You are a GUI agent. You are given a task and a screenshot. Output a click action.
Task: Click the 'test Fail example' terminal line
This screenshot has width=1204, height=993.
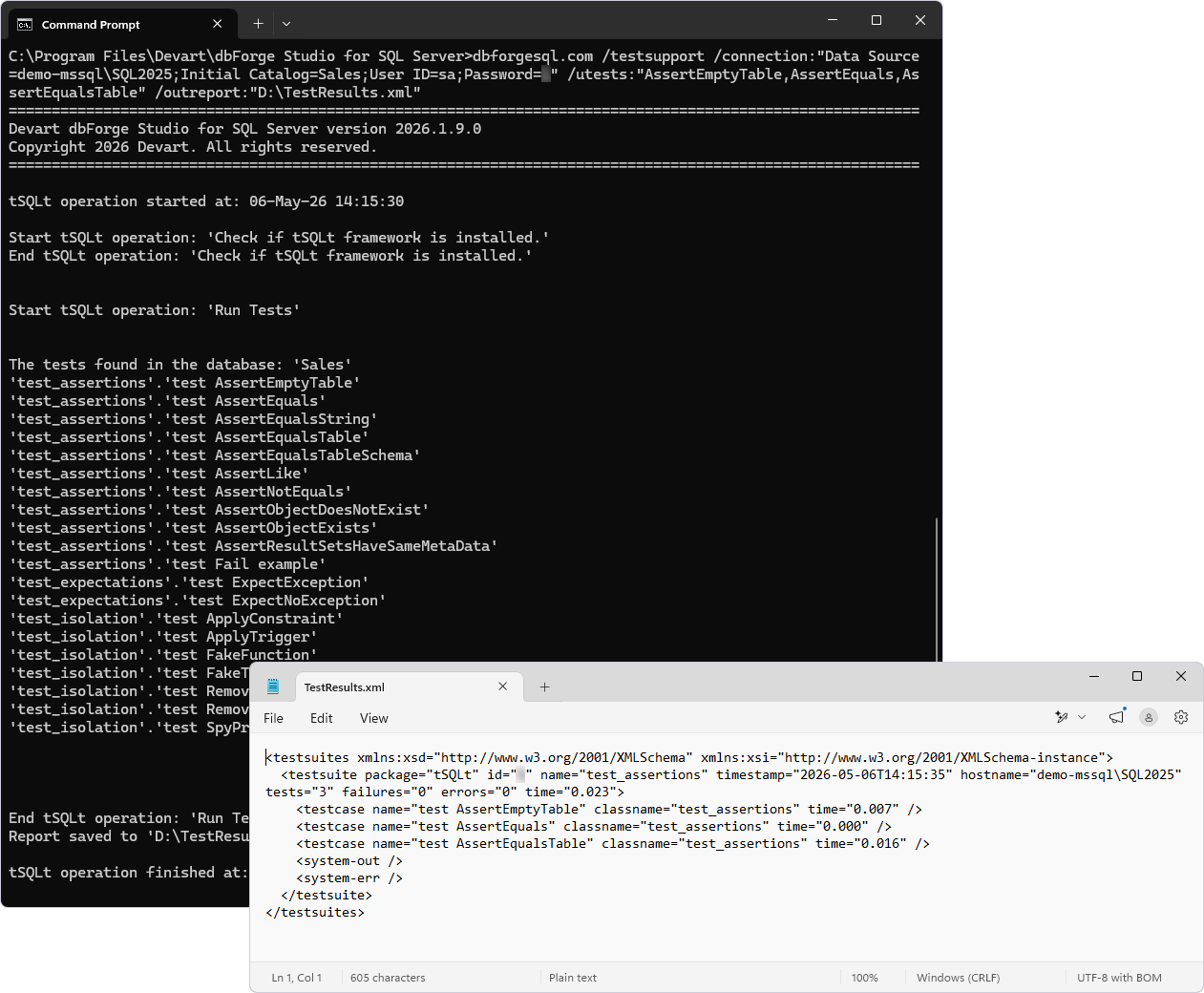pos(167,564)
